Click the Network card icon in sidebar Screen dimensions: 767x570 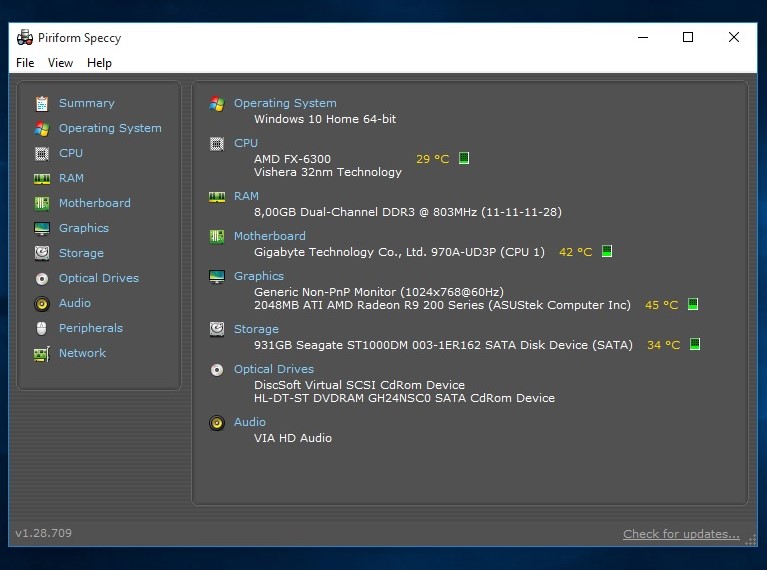coord(42,354)
